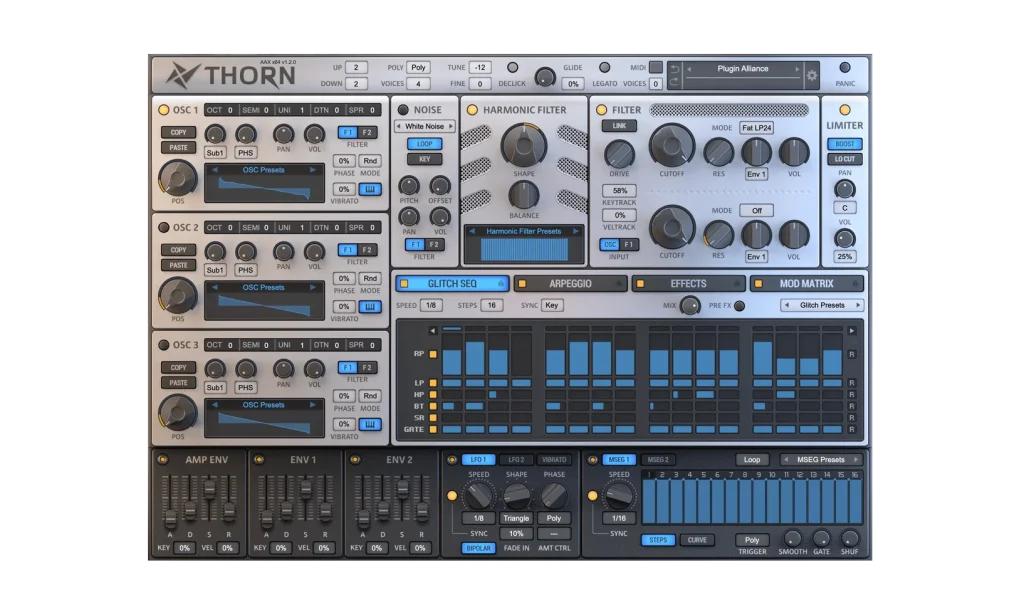Click the filter LINK button
Viewport: 1024px width, 612px height.
[619, 125]
